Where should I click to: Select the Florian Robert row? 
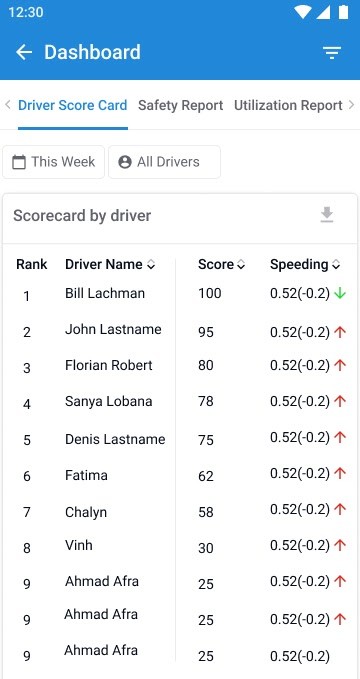point(180,366)
